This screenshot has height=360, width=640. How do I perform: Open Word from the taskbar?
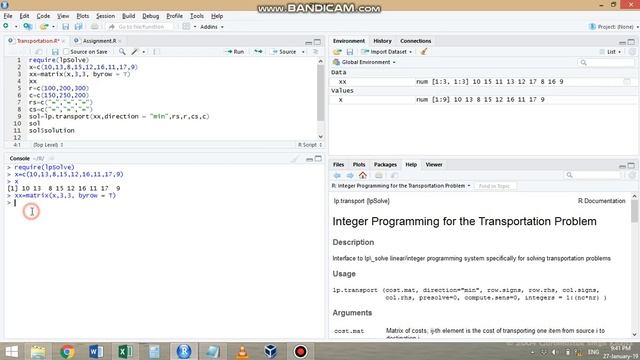pos(96,351)
